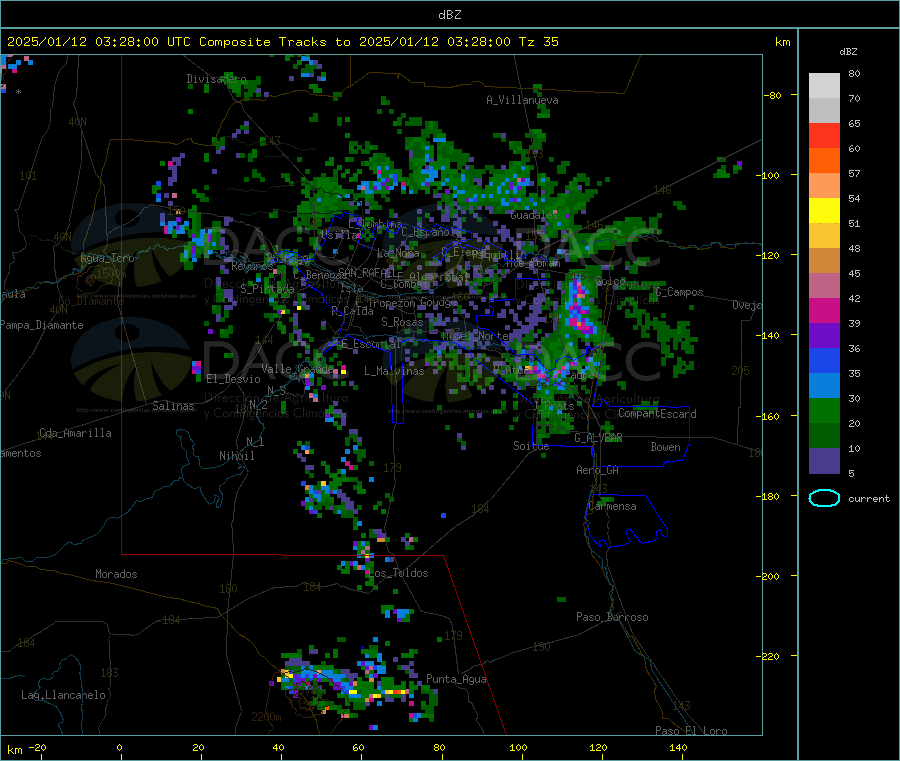Click the 35 dBZ blue swatch
This screenshot has height=761, width=900.
pos(824,360)
